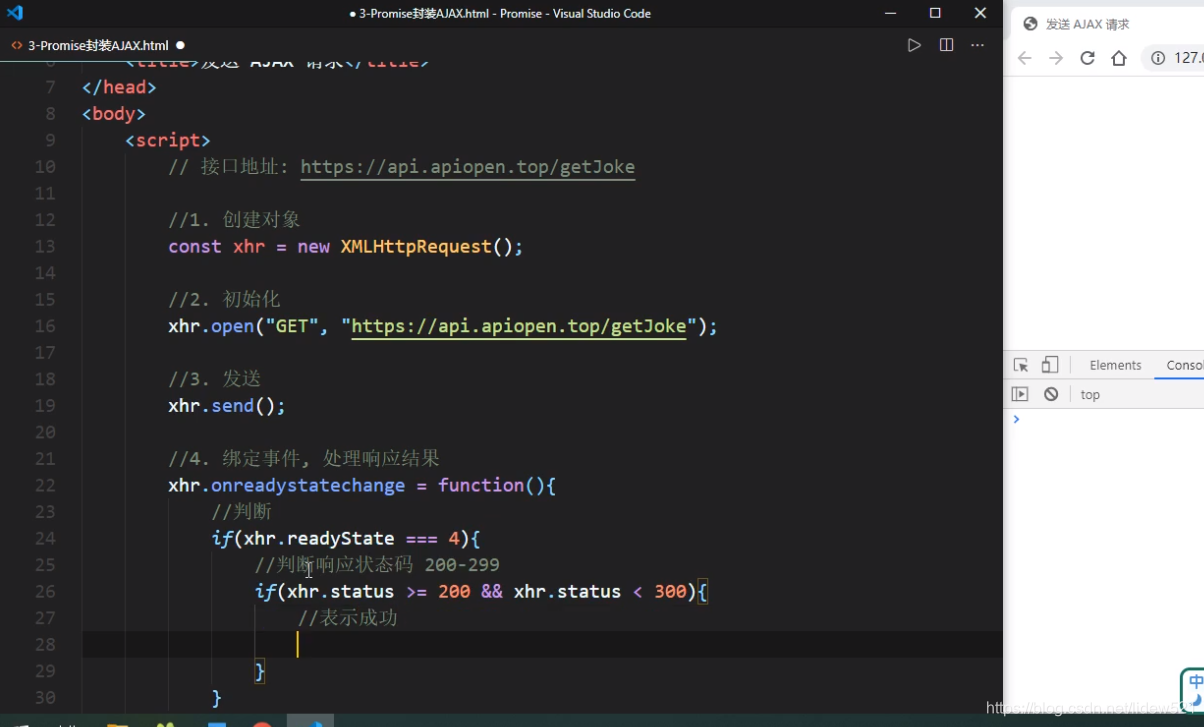Focus the browser address bar showing 127.0
Image resolution: width=1204 pixels, height=727 pixels.
pos(1174,58)
